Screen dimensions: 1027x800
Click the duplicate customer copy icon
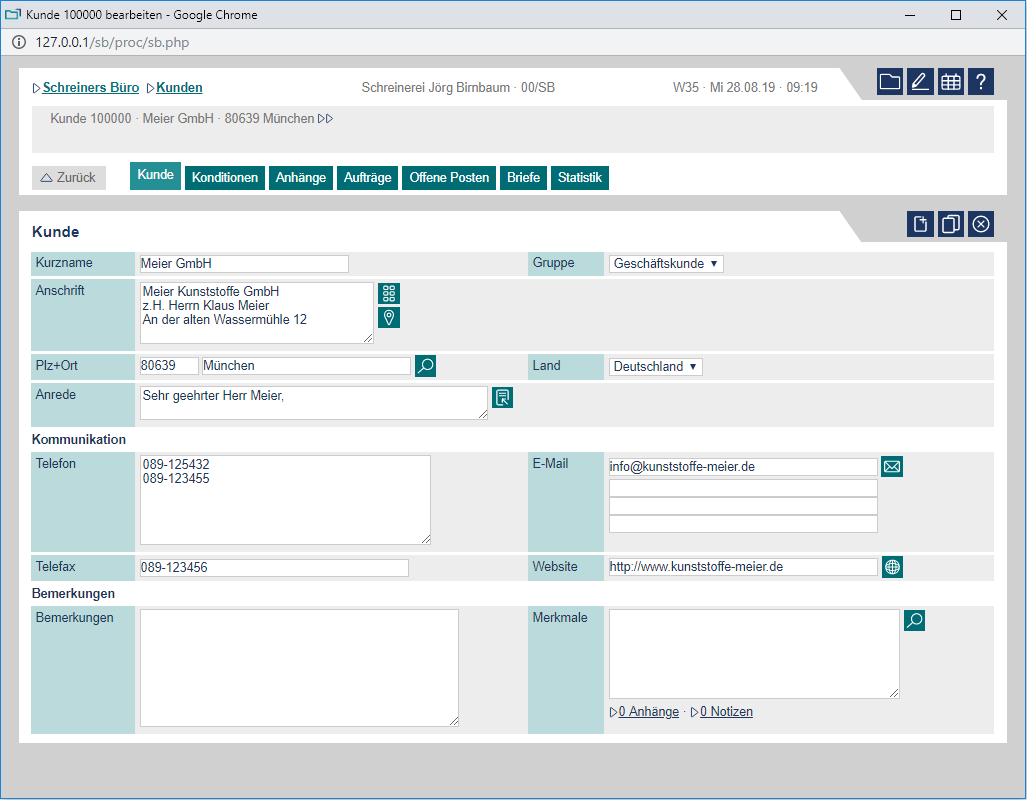click(951, 224)
